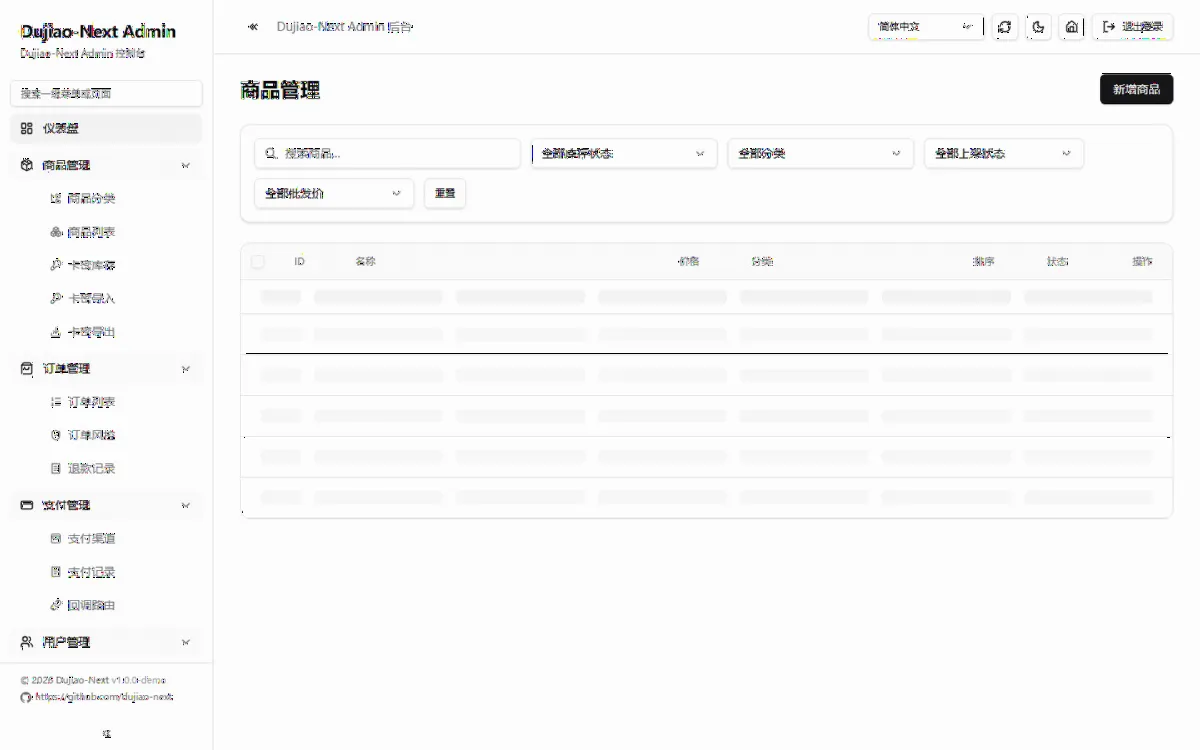Click the ID column header

pyautogui.click(x=299, y=261)
